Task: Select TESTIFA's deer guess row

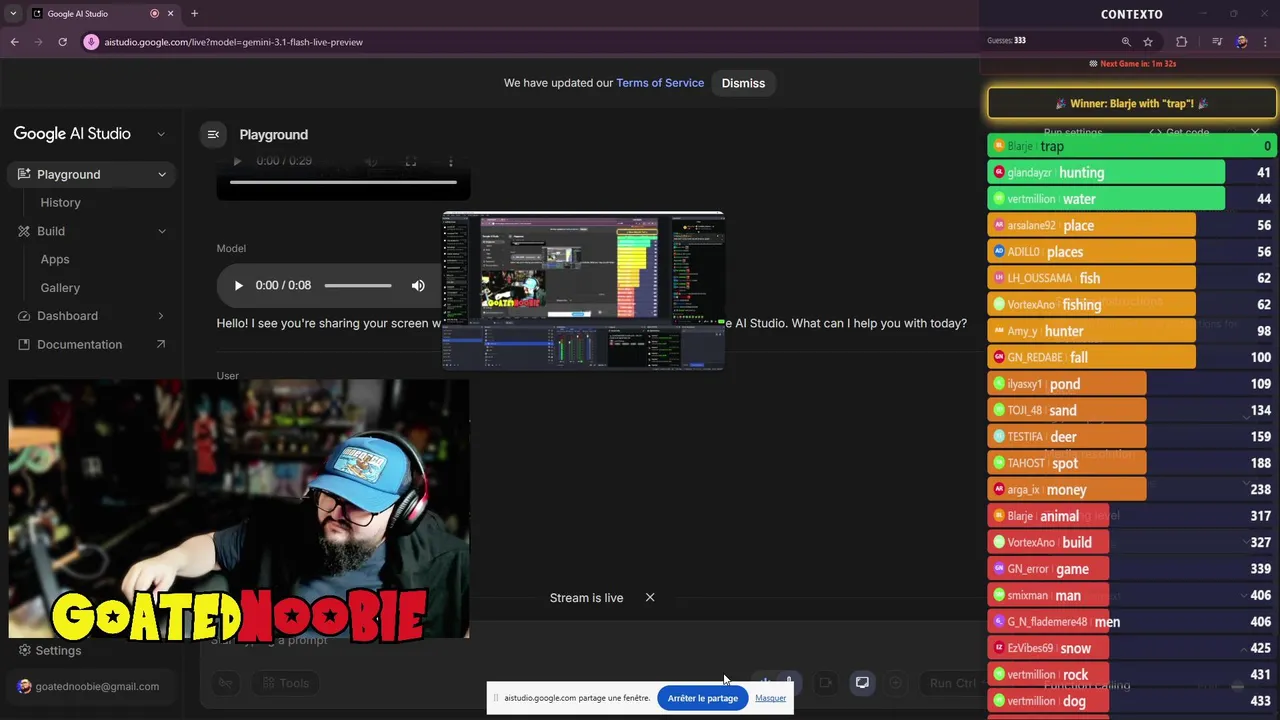Action: tap(1132, 436)
